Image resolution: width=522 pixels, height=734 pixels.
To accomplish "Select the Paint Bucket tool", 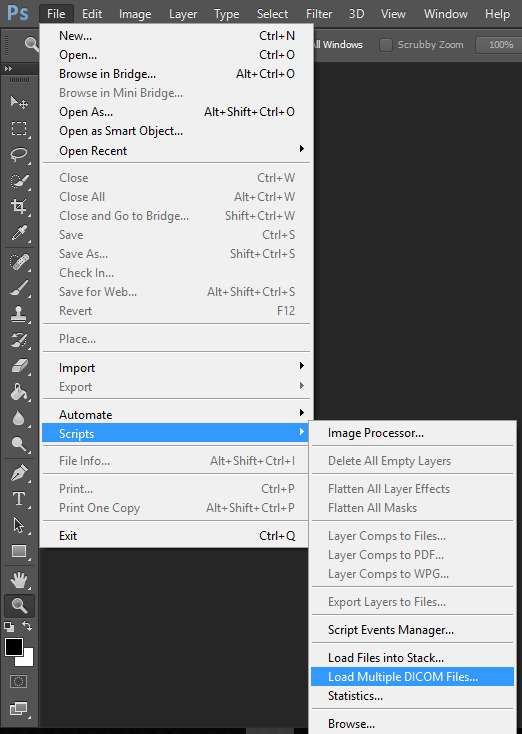I will pos(19,392).
